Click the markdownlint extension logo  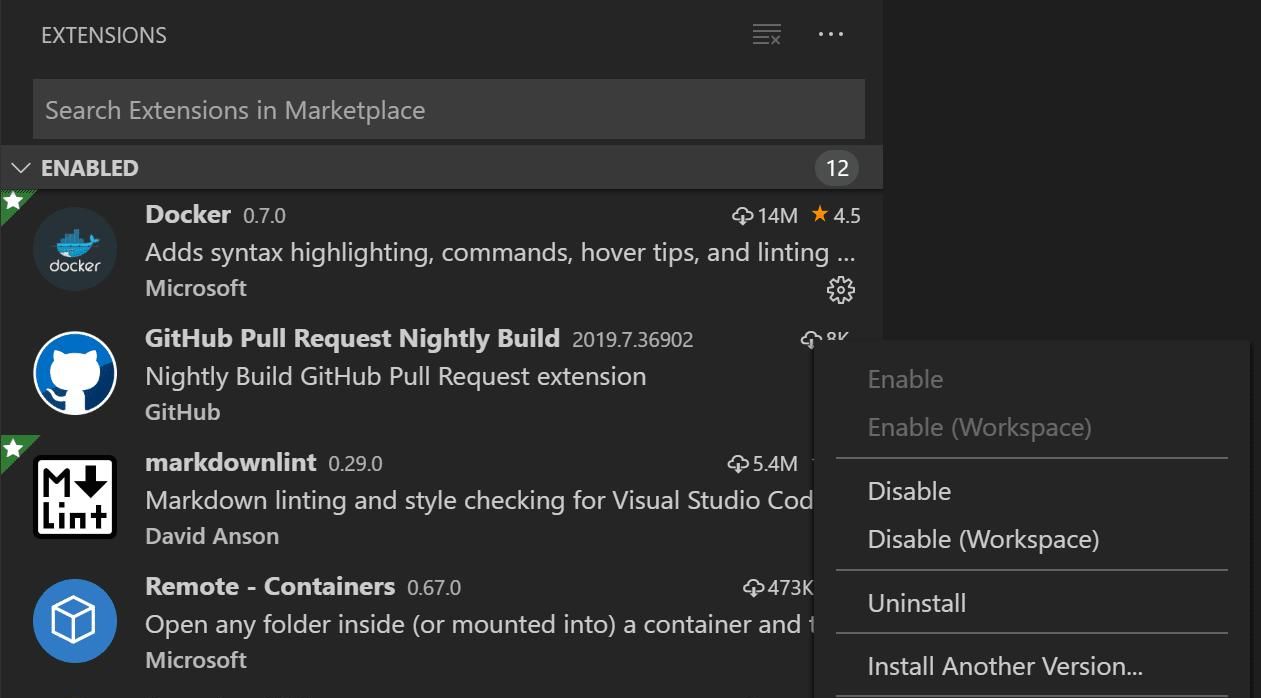(75, 497)
